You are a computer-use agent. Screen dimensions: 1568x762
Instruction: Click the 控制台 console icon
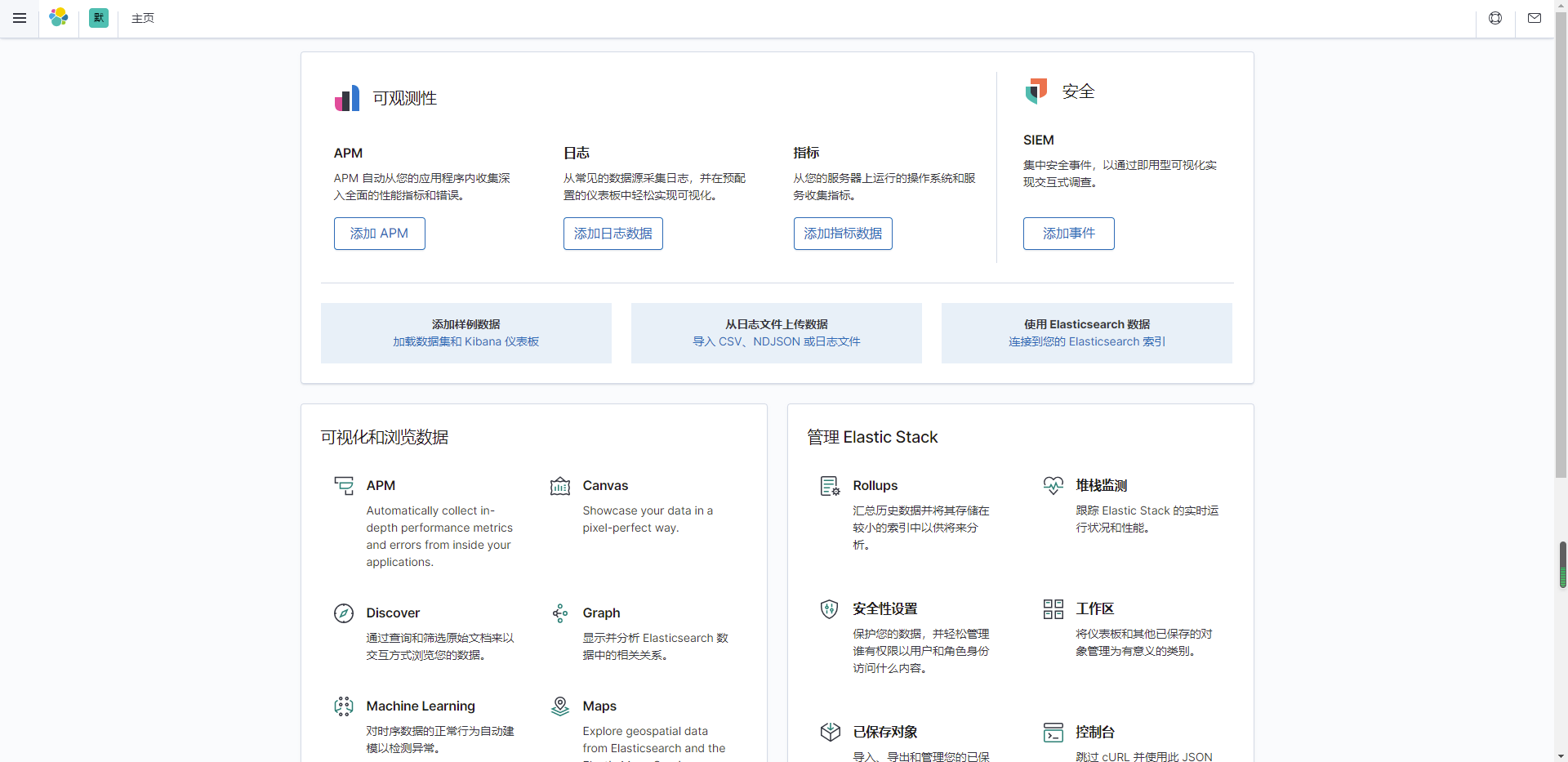click(x=1053, y=733)
